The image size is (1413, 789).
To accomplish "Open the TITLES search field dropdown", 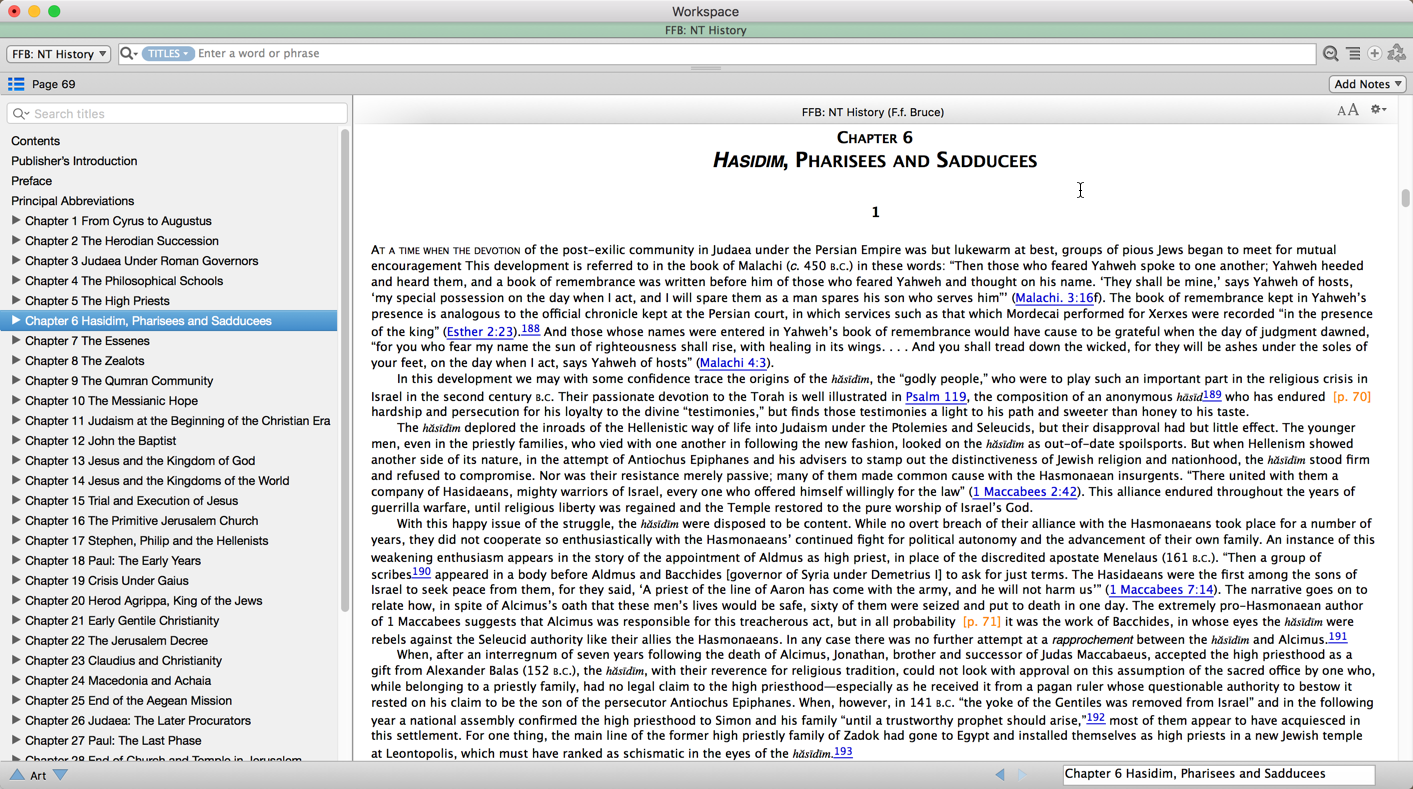I will pyautogui.click(x=167, y=54).
